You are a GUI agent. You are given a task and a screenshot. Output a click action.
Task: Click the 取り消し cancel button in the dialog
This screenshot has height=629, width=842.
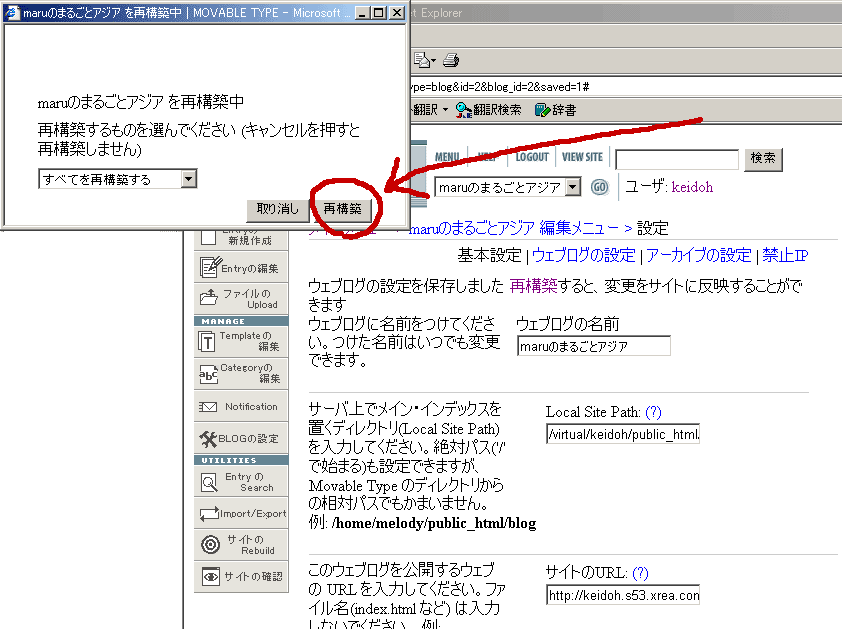pyautogui.click(x=278, y=209)
